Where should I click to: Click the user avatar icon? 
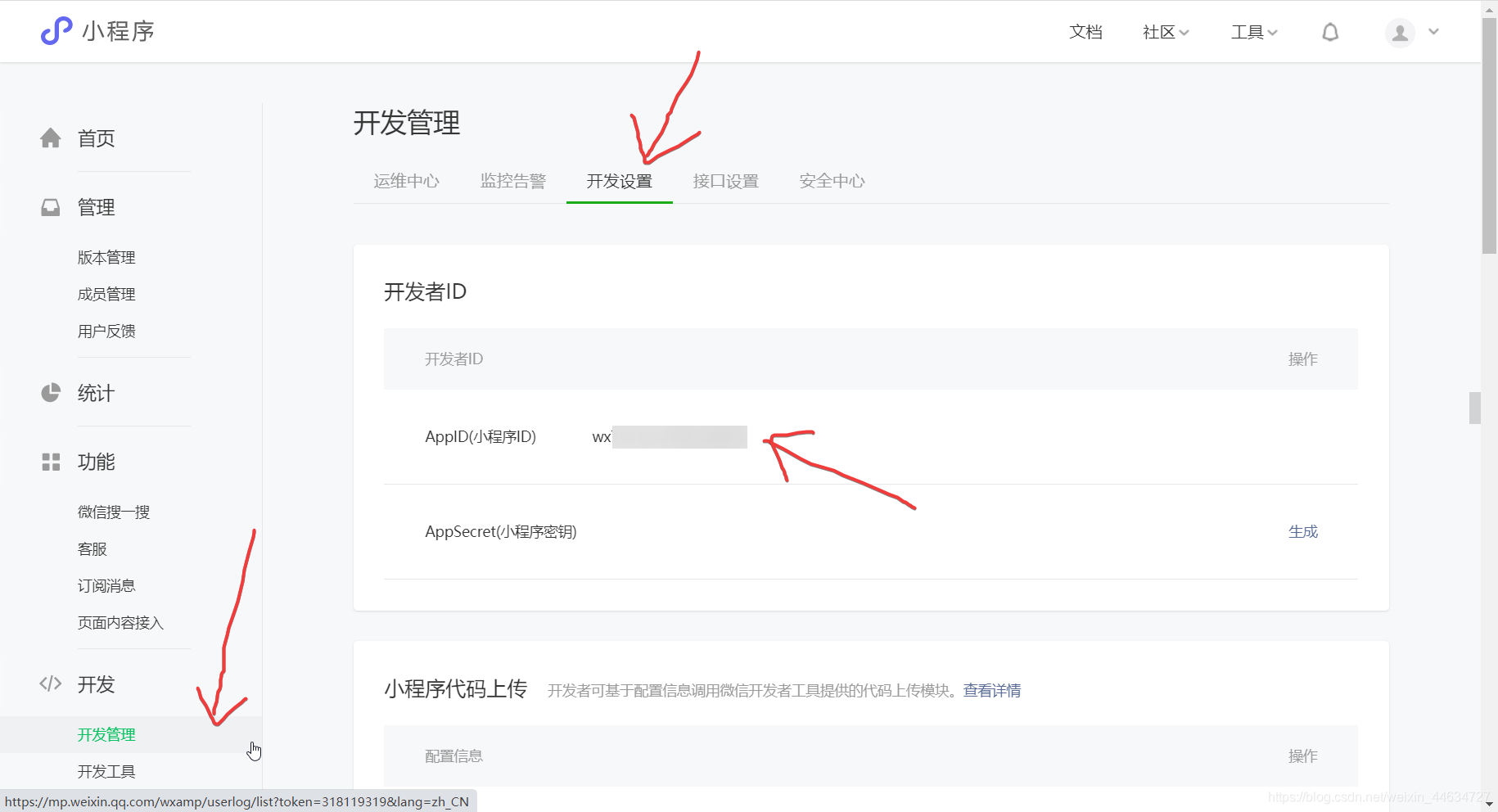pos(1400,33)
